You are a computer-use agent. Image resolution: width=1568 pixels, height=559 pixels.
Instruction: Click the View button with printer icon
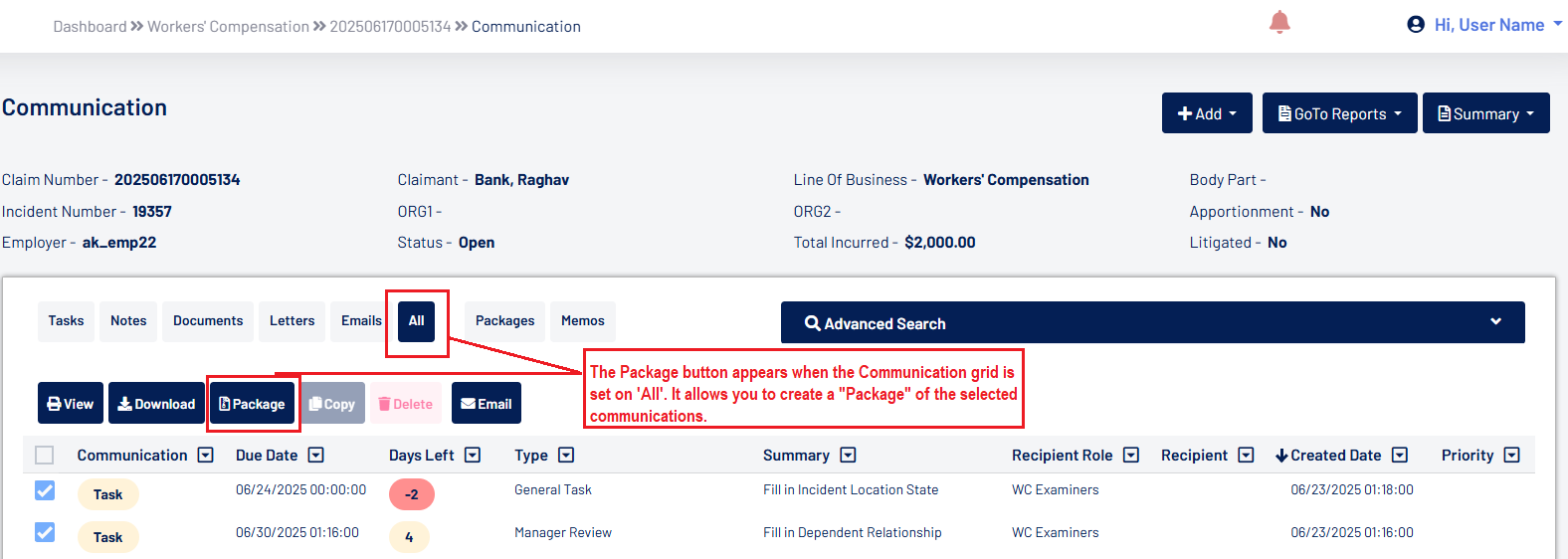click(x=71, y=404)
